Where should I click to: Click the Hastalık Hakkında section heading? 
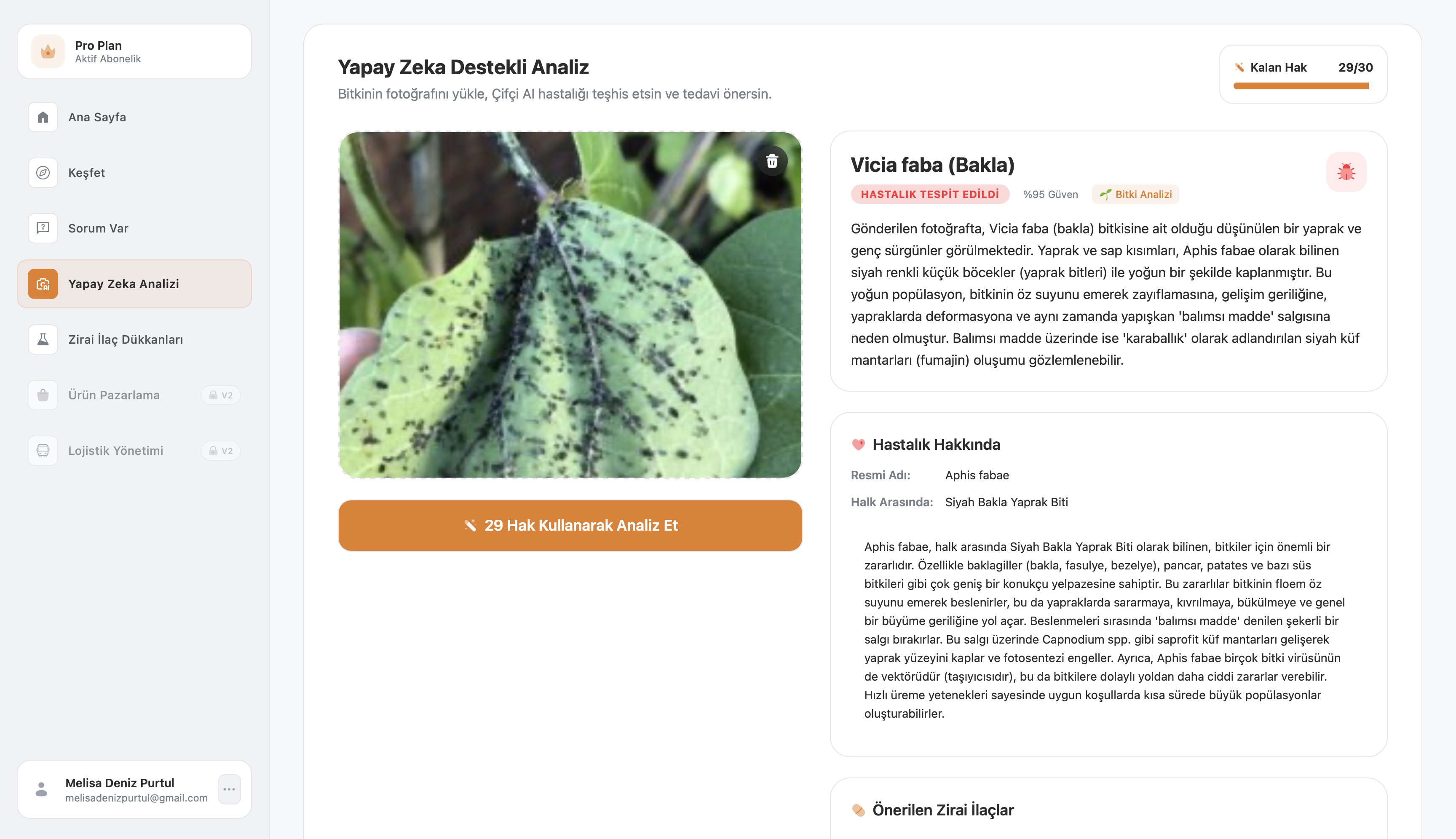point(936,445)
